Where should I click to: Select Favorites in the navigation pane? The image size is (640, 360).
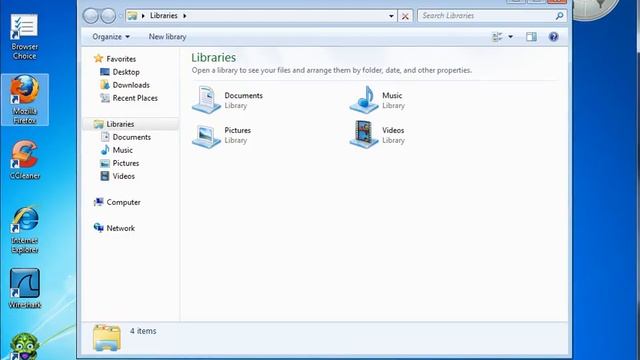121,59
